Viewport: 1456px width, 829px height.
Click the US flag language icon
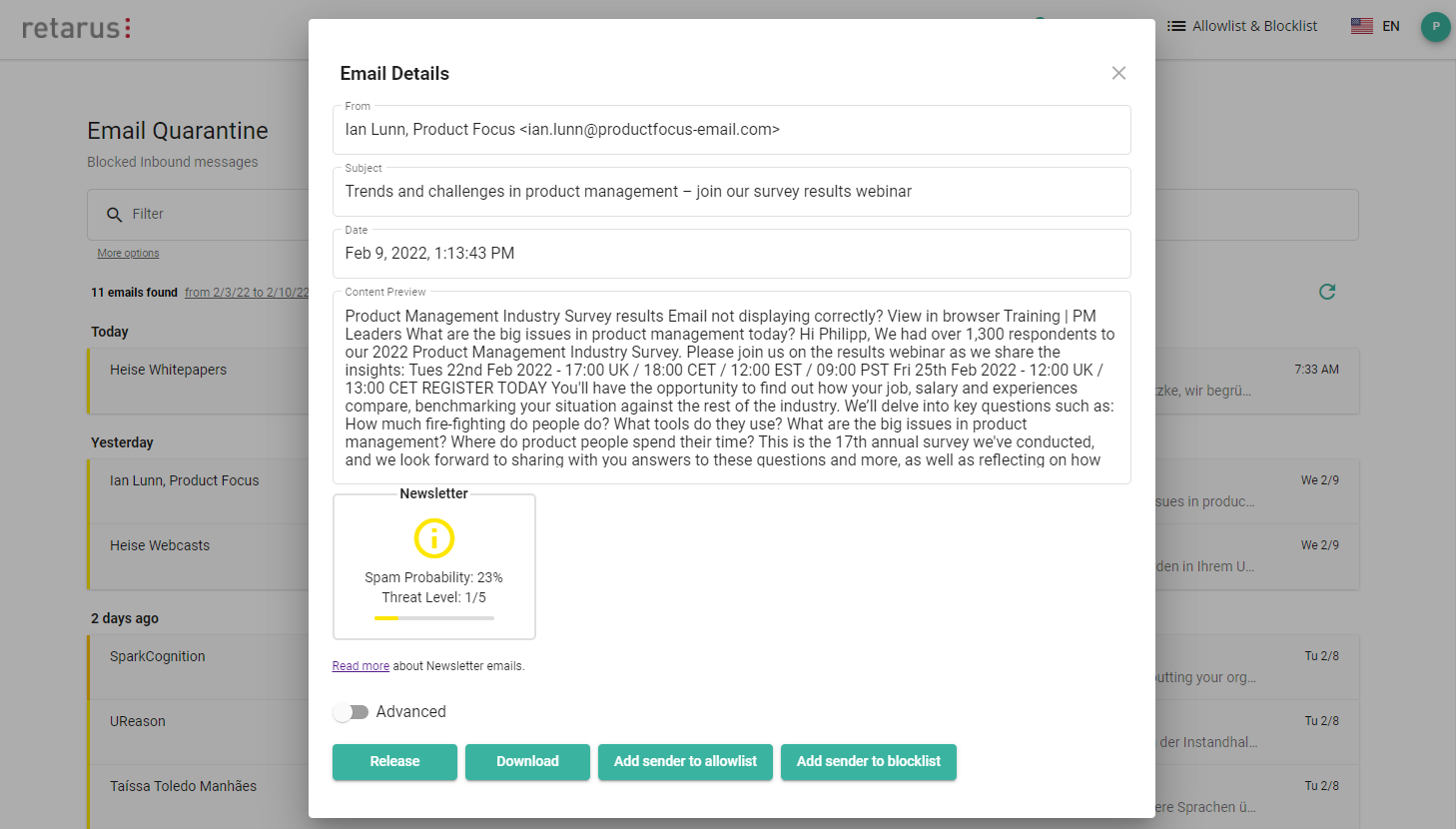(x=1361, y=26)
